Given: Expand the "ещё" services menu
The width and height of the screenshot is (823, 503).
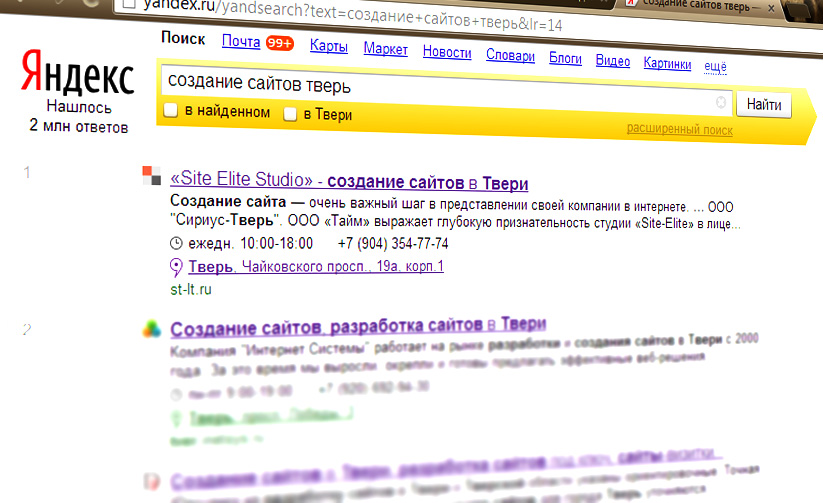Looking at the screenshot, I should pyautogui.click(x=715, y=67).
